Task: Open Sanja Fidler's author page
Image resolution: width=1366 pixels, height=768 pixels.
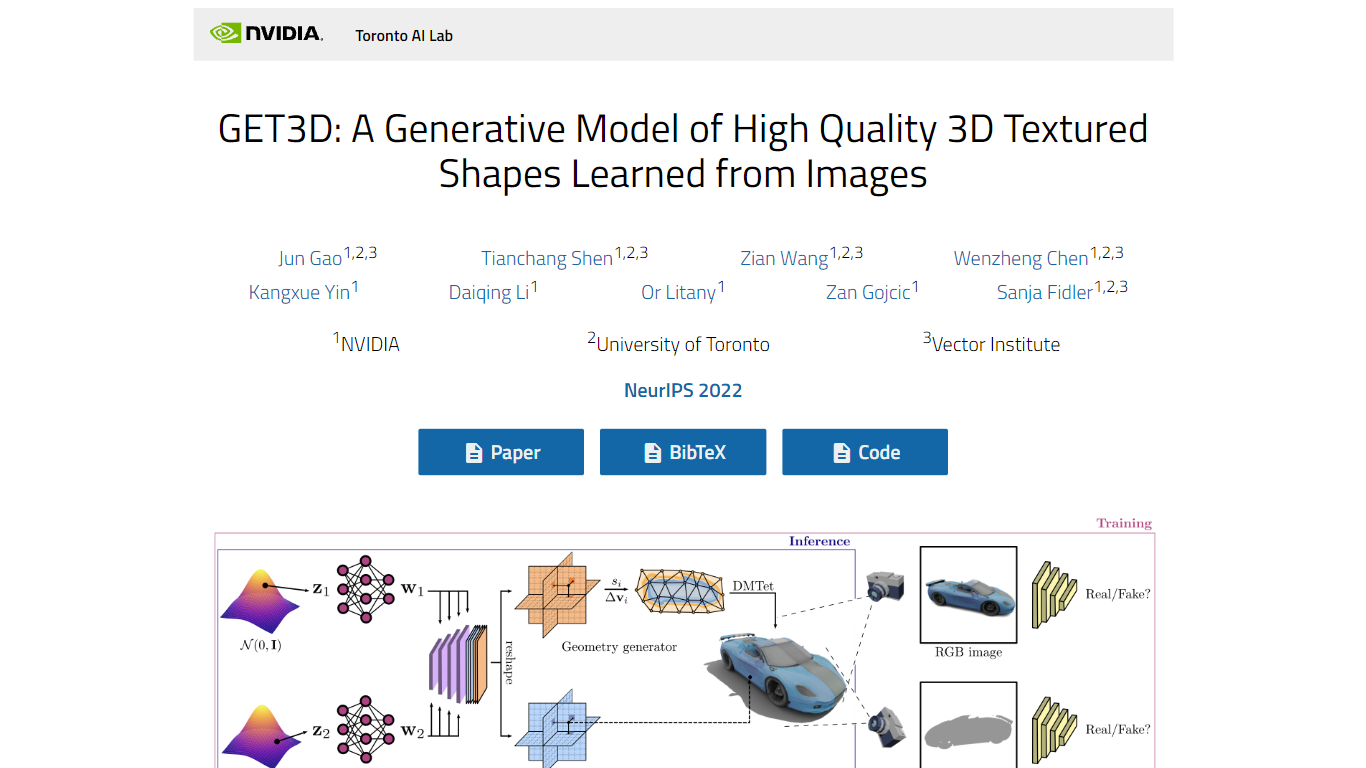Action: [1044, 292]
